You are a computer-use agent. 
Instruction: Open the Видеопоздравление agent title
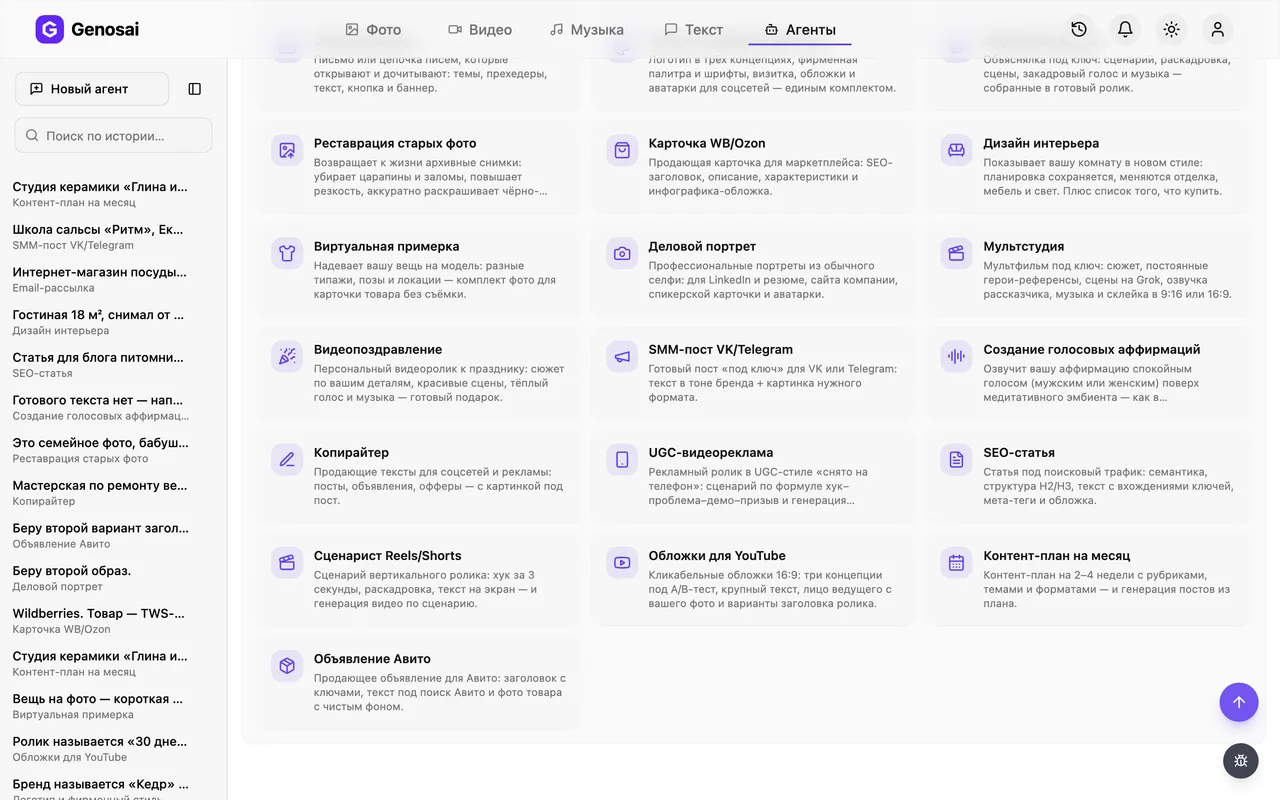pyautogui.click(x=378, y=349)
